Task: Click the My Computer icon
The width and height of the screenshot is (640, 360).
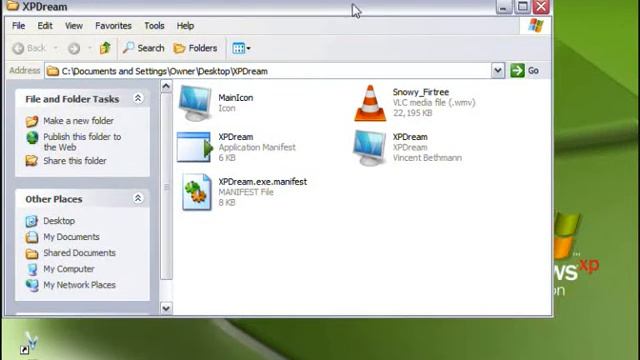Action: [x=32, y=269]
